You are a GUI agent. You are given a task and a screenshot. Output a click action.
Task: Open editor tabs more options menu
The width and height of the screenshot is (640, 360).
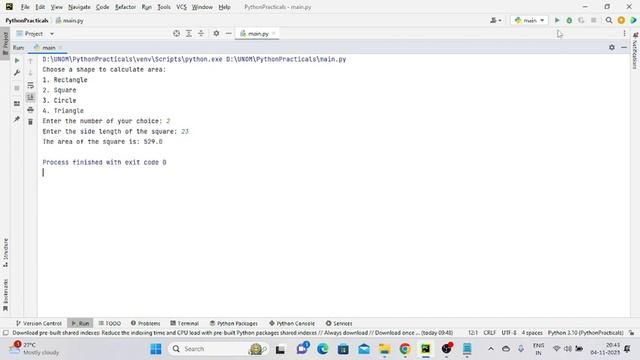[x=624, y=33]
